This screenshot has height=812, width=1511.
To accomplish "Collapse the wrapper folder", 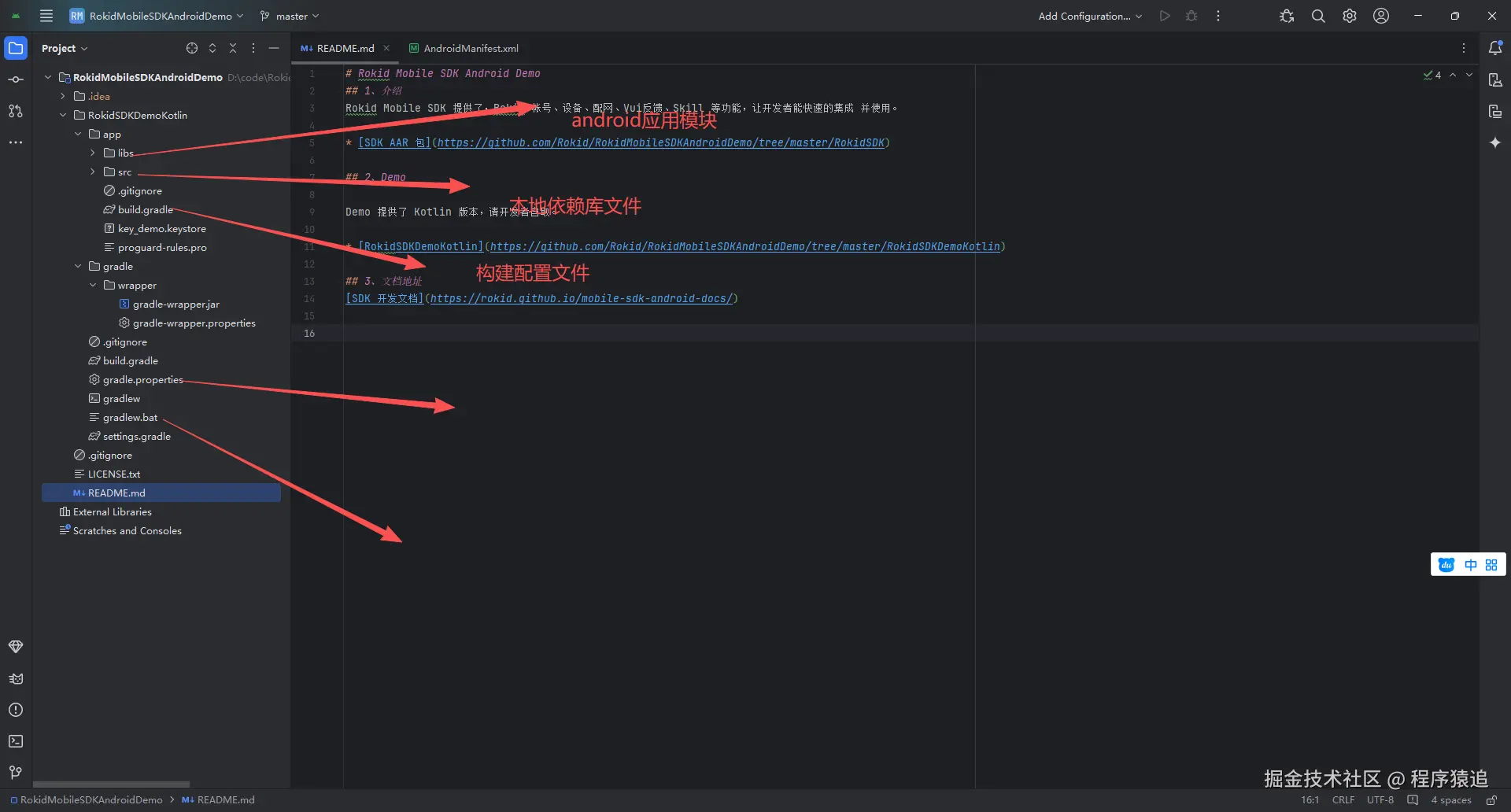I will (x=93, y=285).
